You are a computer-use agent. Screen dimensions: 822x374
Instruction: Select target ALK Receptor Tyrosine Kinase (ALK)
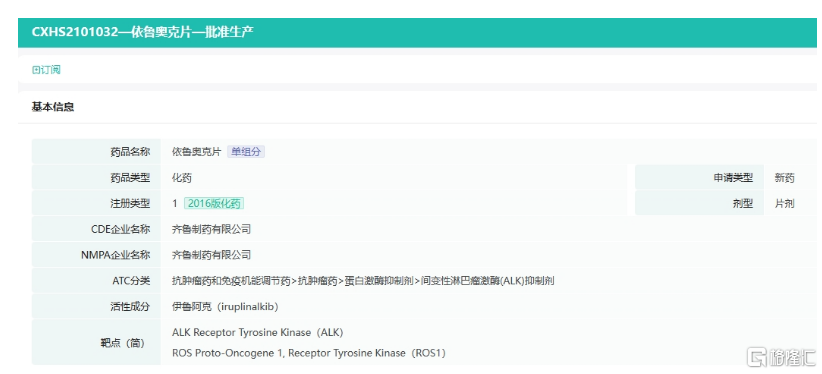tap(257, 333)
